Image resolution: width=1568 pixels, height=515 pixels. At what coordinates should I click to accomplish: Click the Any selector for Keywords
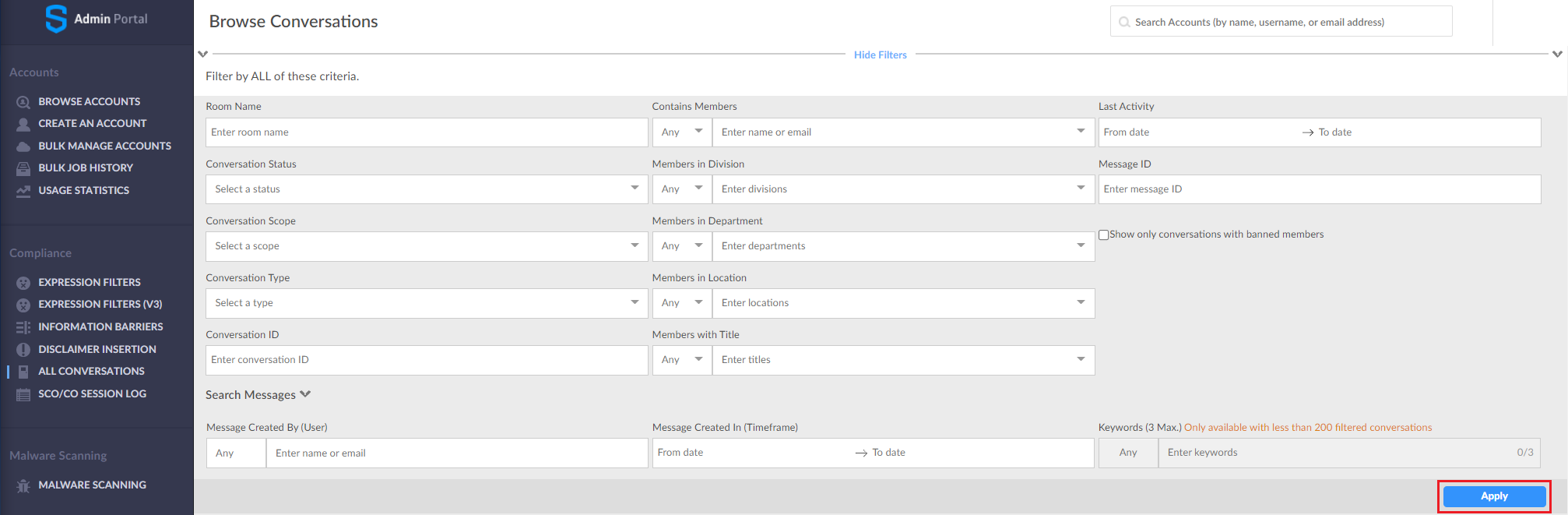coord(1128,453)
